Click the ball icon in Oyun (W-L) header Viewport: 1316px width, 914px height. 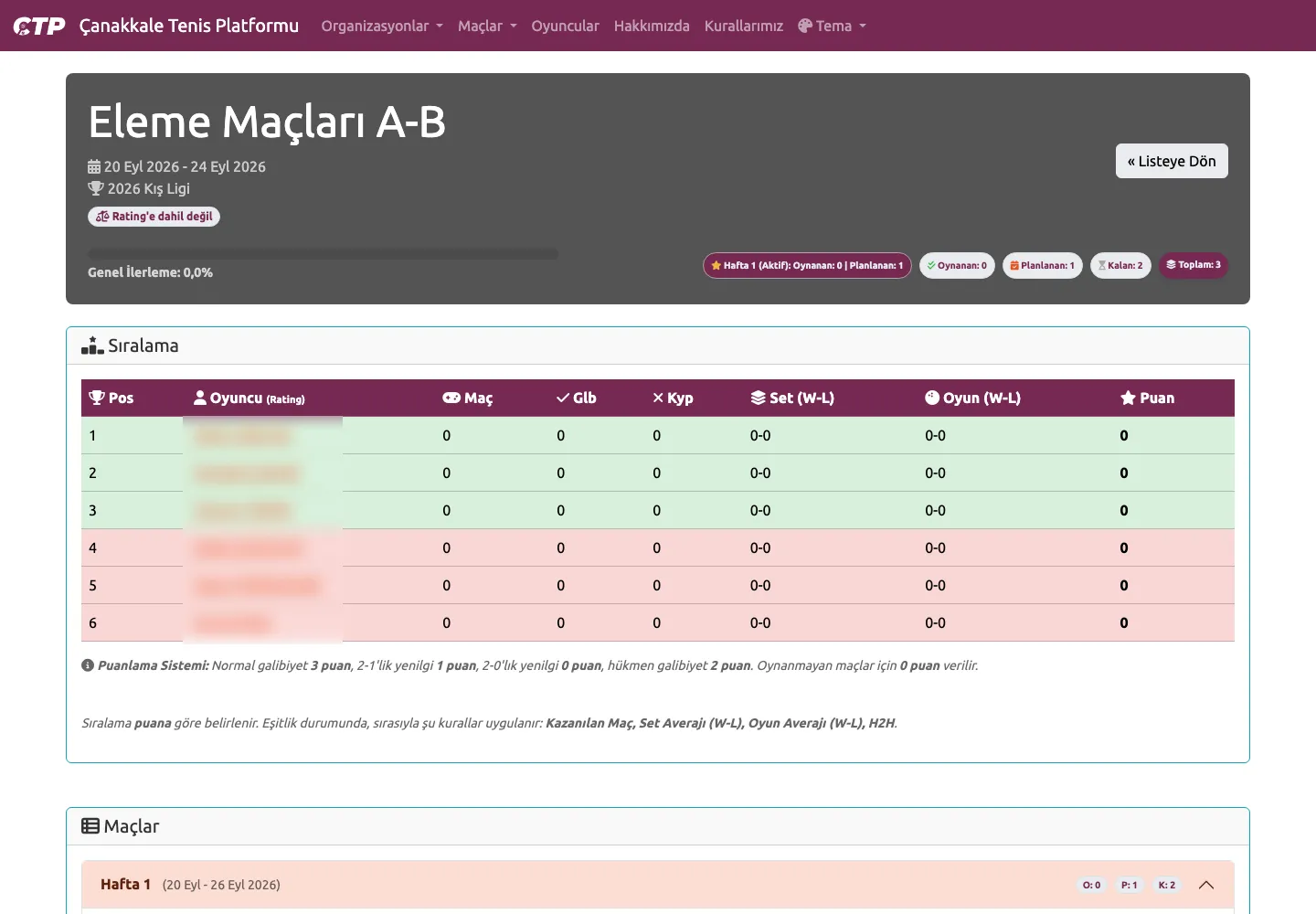pyautogui.click(x=932, y=398)
